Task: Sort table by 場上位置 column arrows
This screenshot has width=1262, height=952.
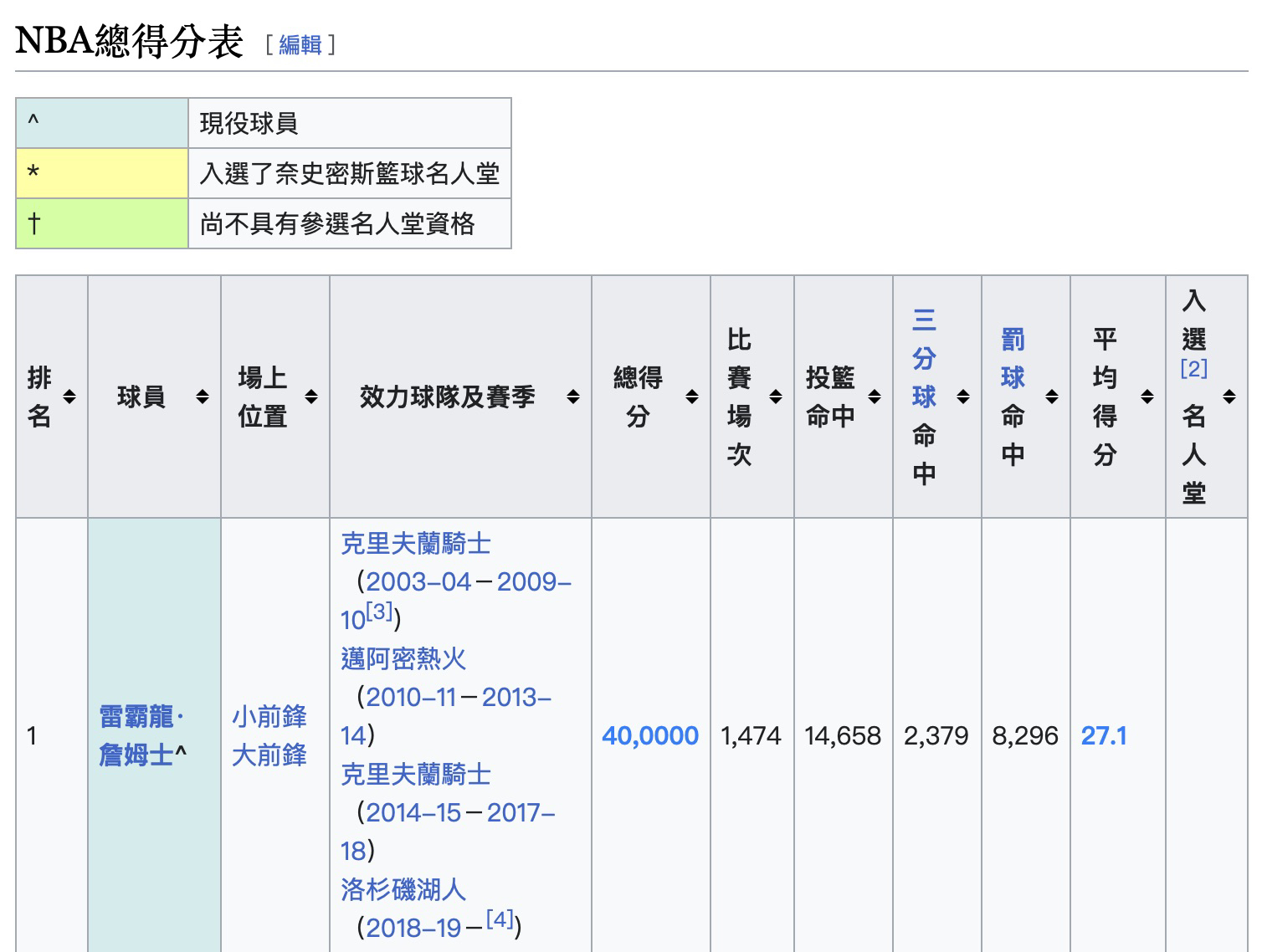Action: click(311, 397)
